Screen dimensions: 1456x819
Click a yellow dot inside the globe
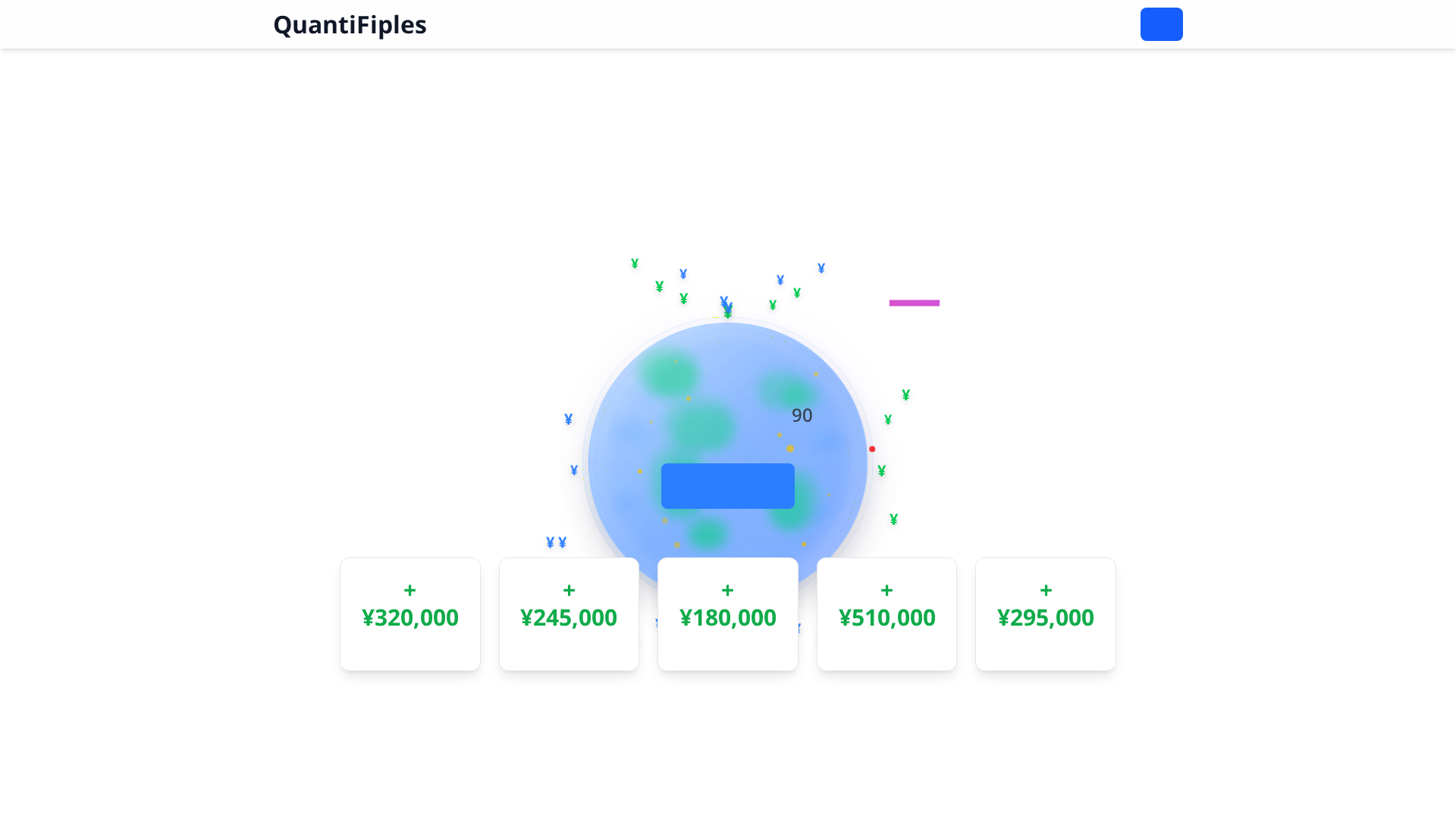pyautogui.click(x=789, y=449)
